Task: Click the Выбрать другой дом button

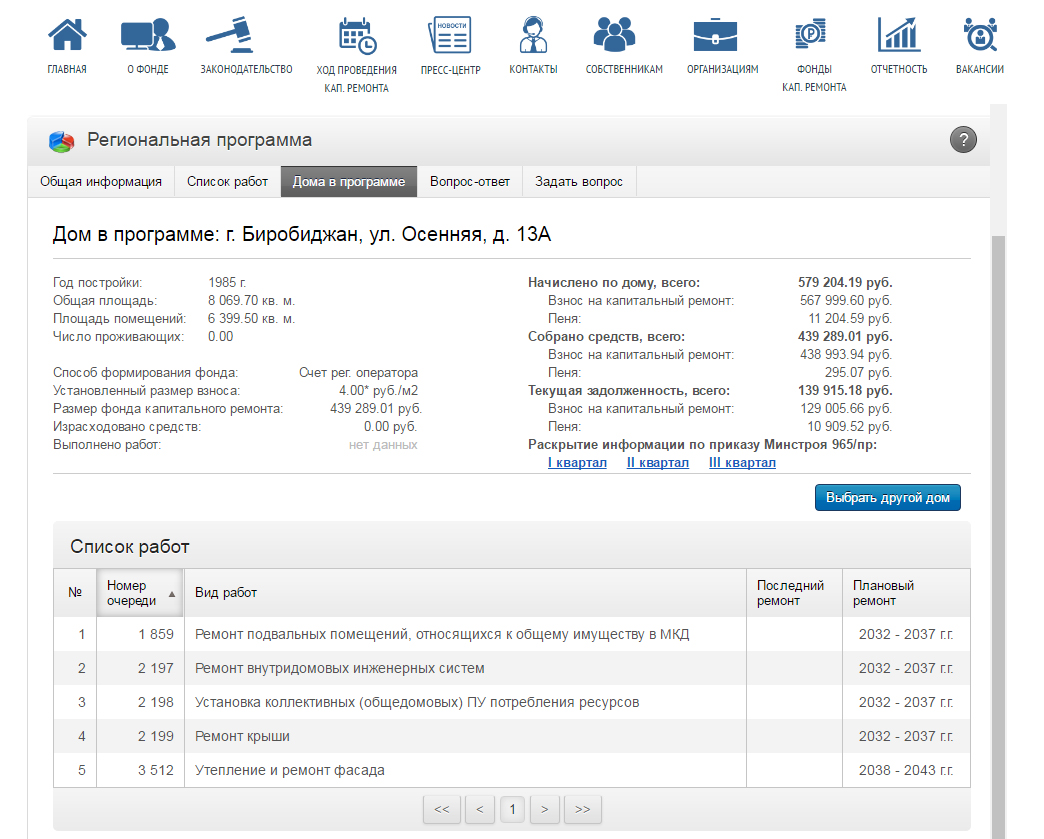Action: tap(888, 497)
